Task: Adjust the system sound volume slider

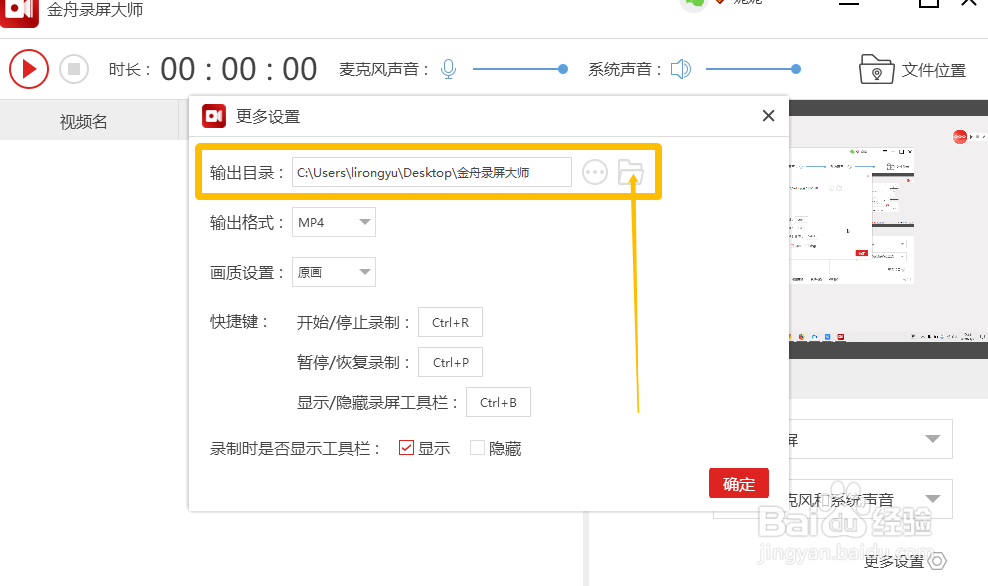Action: tap(753, 69)
